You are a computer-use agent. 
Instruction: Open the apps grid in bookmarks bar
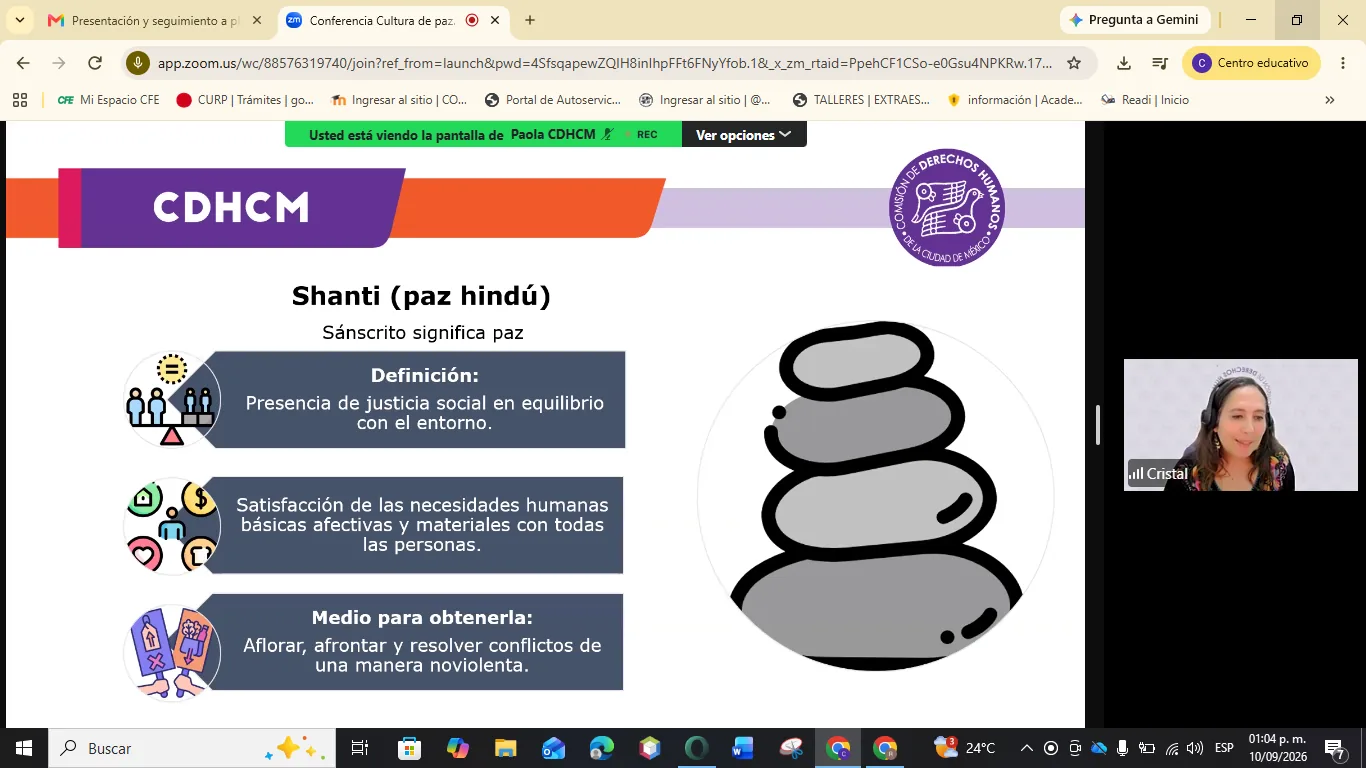19,100
